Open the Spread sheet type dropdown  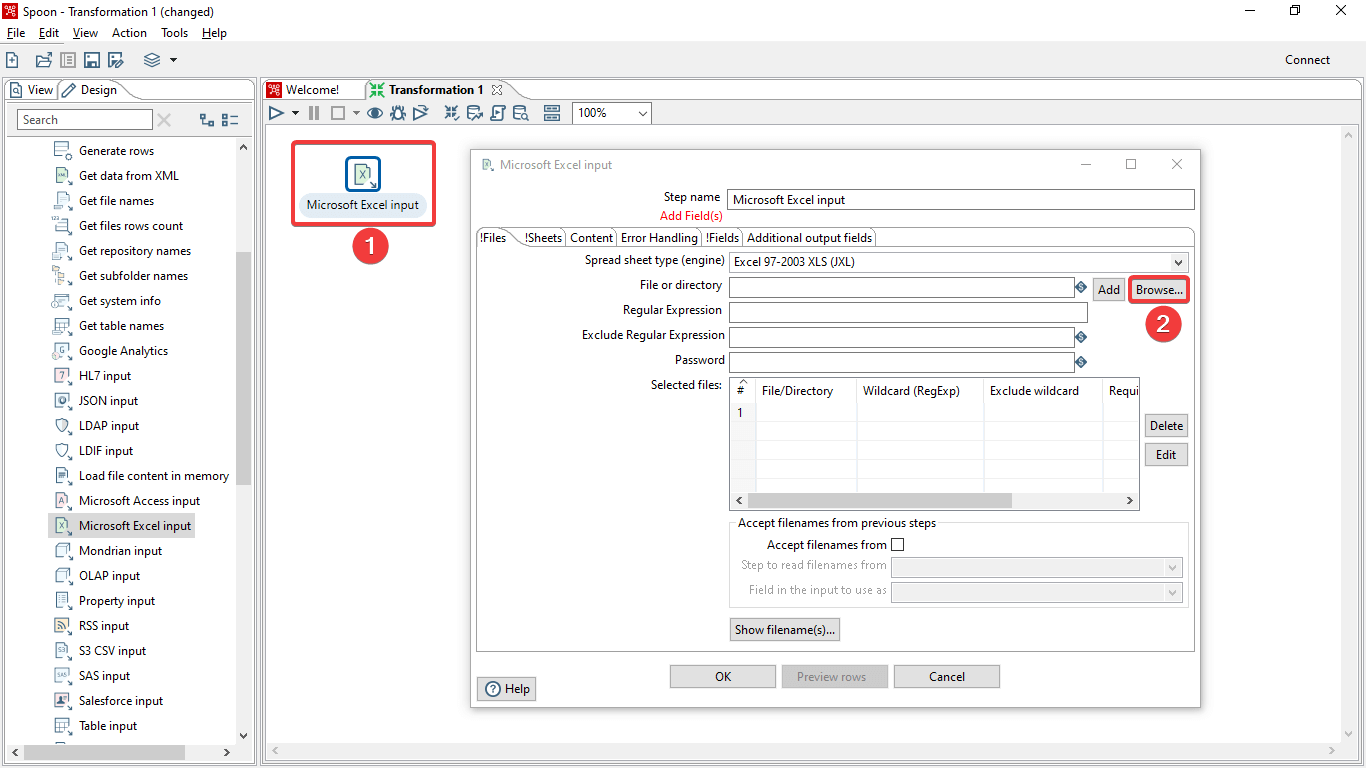(960, 263)
